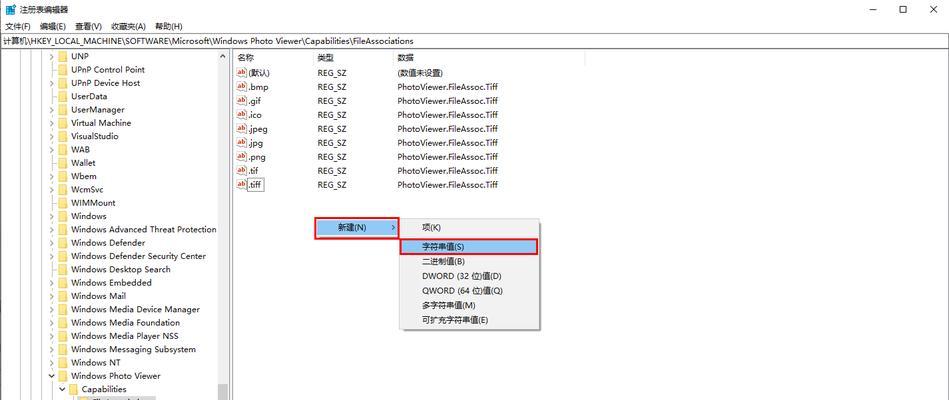This screenshot has width=949, height=400.
Task: Click the REG_SZ type in .gif row
Action: click(x=332, y=101)
